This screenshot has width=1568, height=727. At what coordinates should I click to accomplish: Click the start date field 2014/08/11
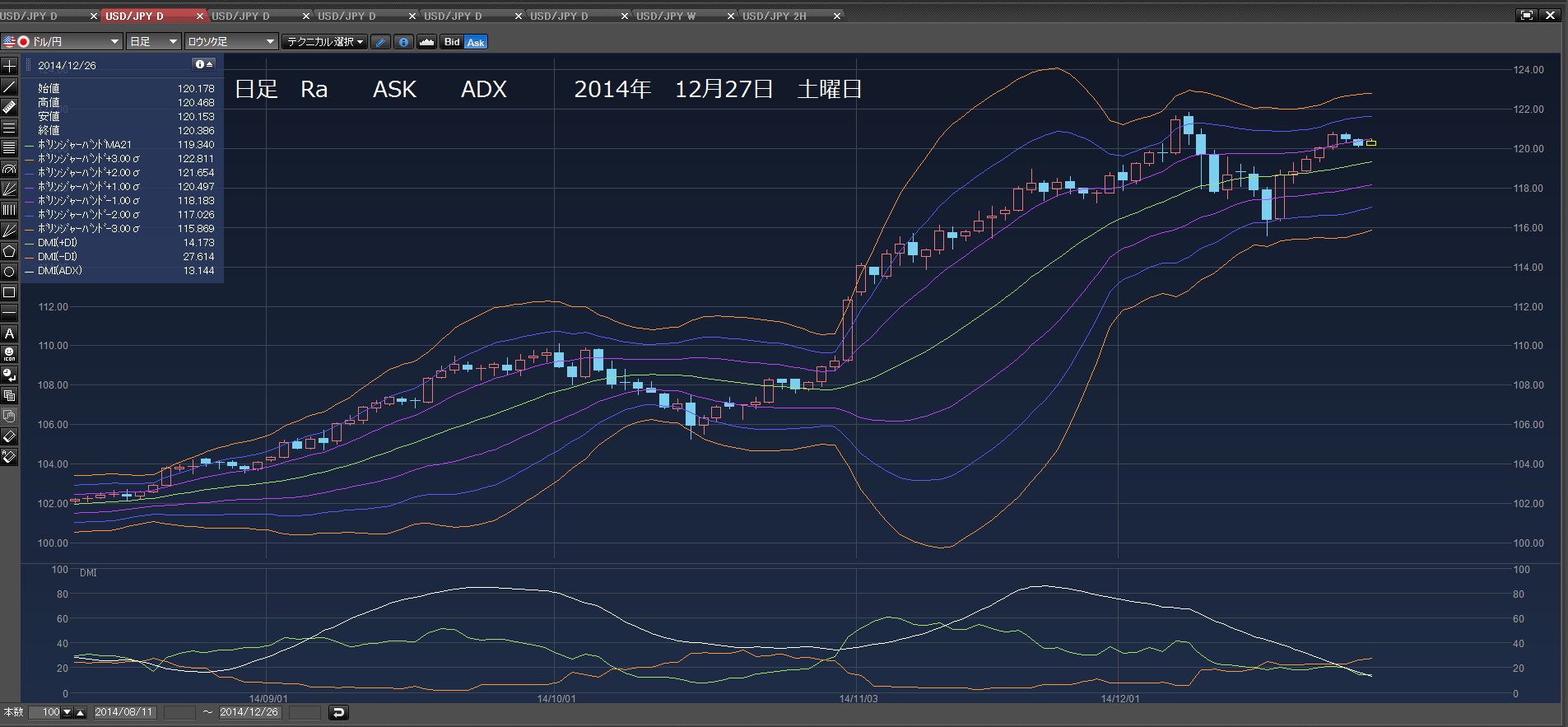click(x=123, y=712)
